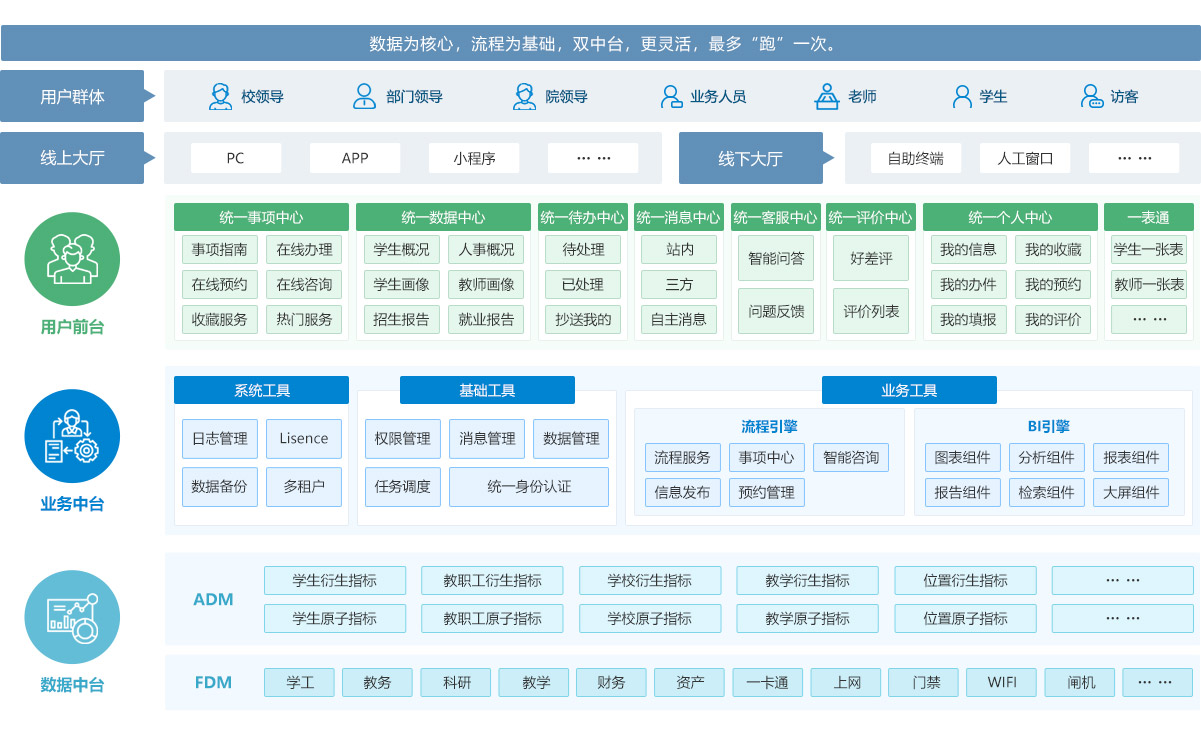This screenshot has width=1201, height=738.
Task: Click the 一卡通 data source box
Action: (x=768, y=682)
